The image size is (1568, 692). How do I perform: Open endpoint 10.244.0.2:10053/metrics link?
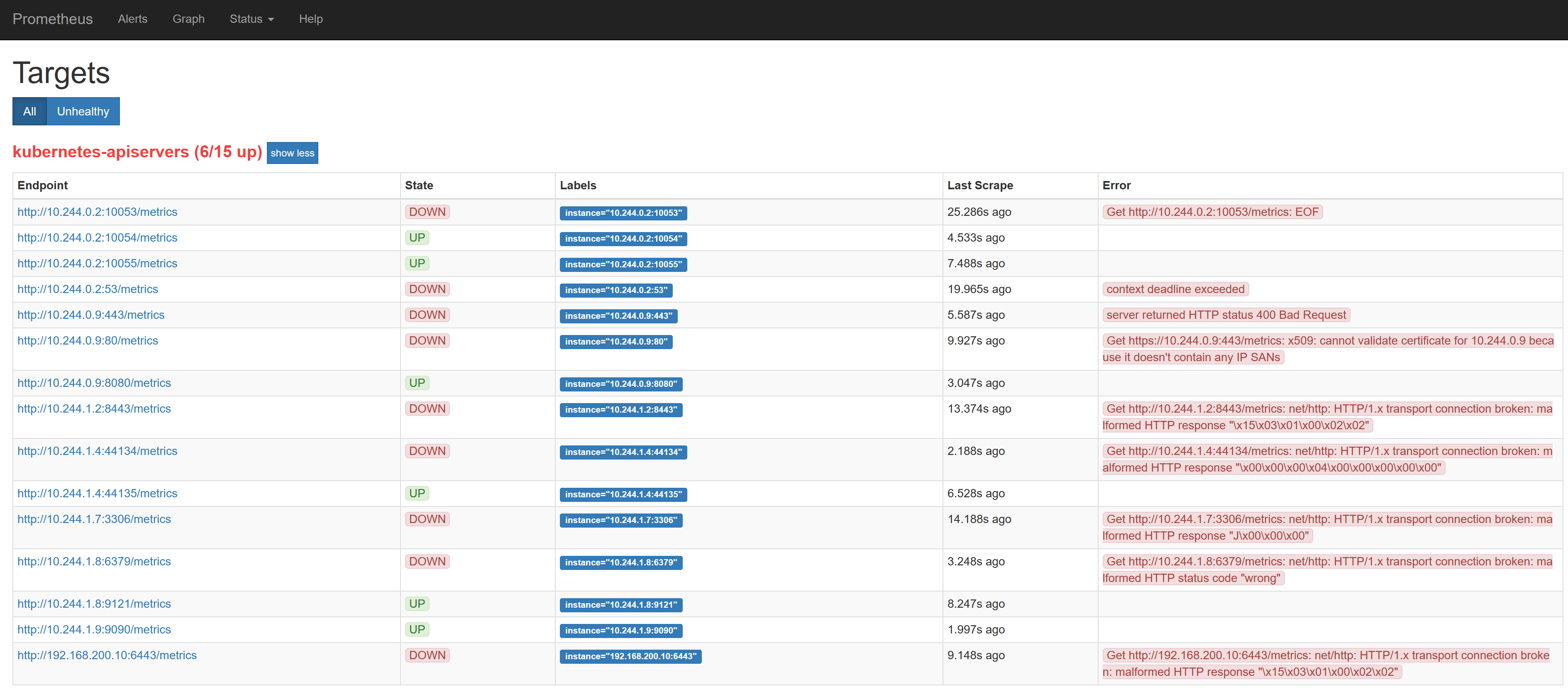click(x=98, y=212)
